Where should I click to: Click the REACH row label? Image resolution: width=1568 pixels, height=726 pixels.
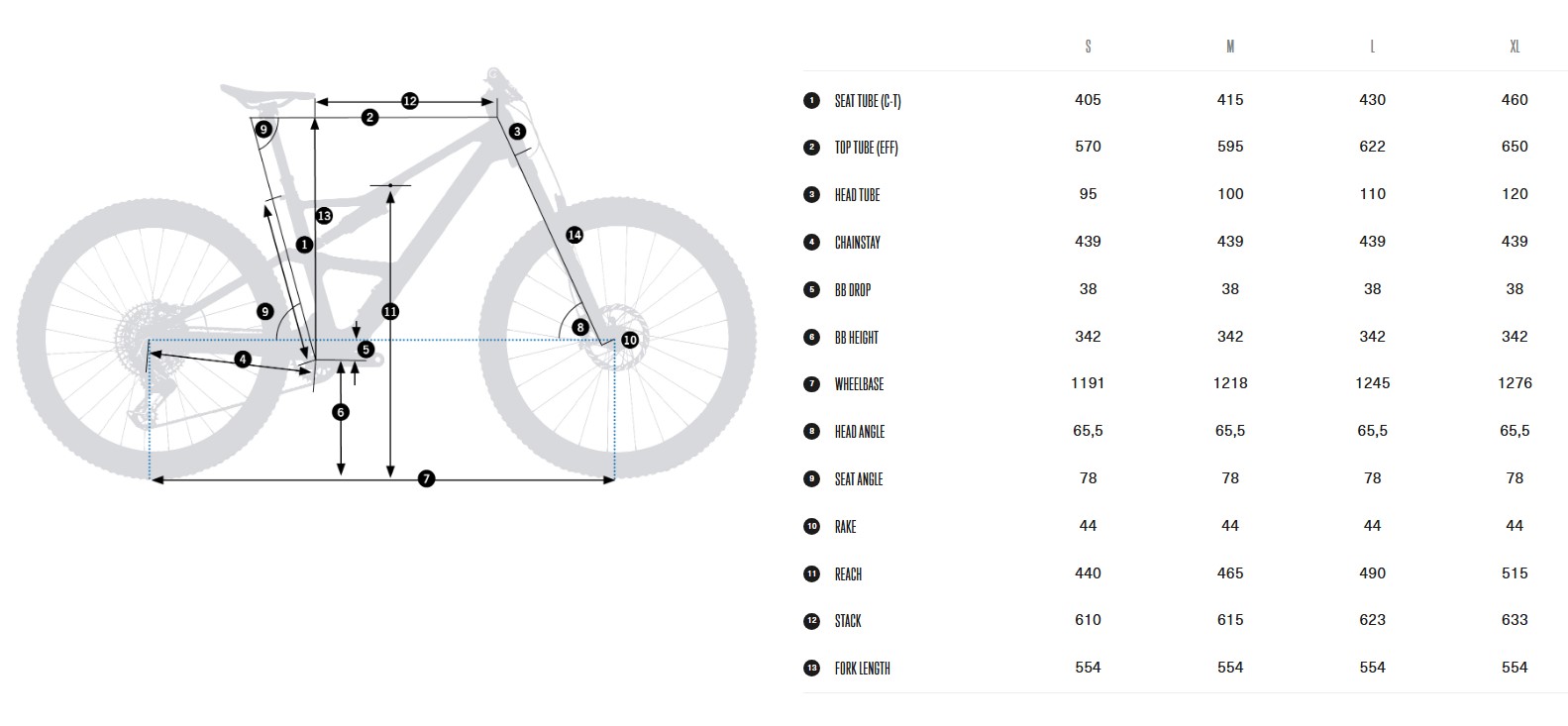pos(848,574)
